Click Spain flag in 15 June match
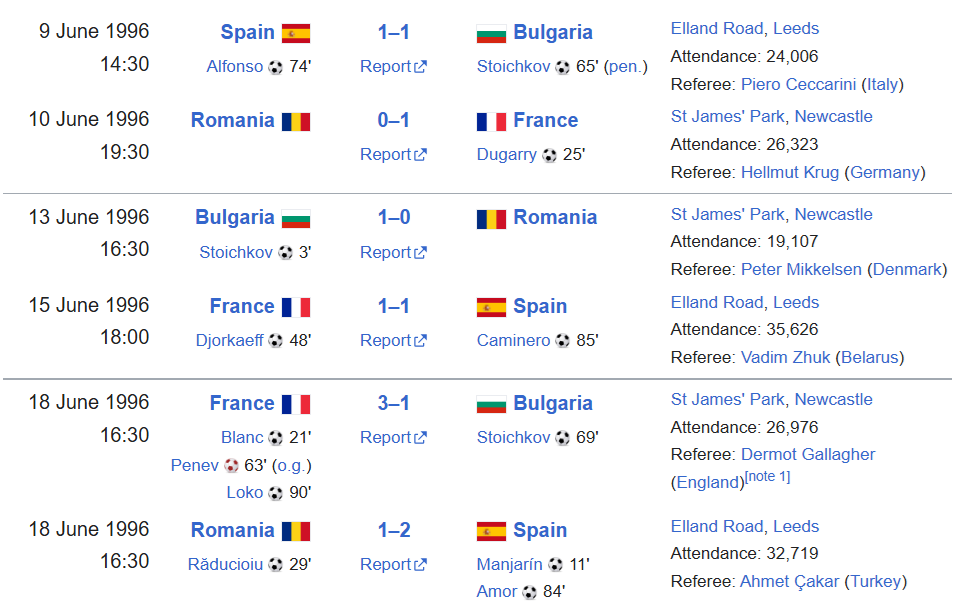This screenshot has width=957, height=612. pos(491,307)
